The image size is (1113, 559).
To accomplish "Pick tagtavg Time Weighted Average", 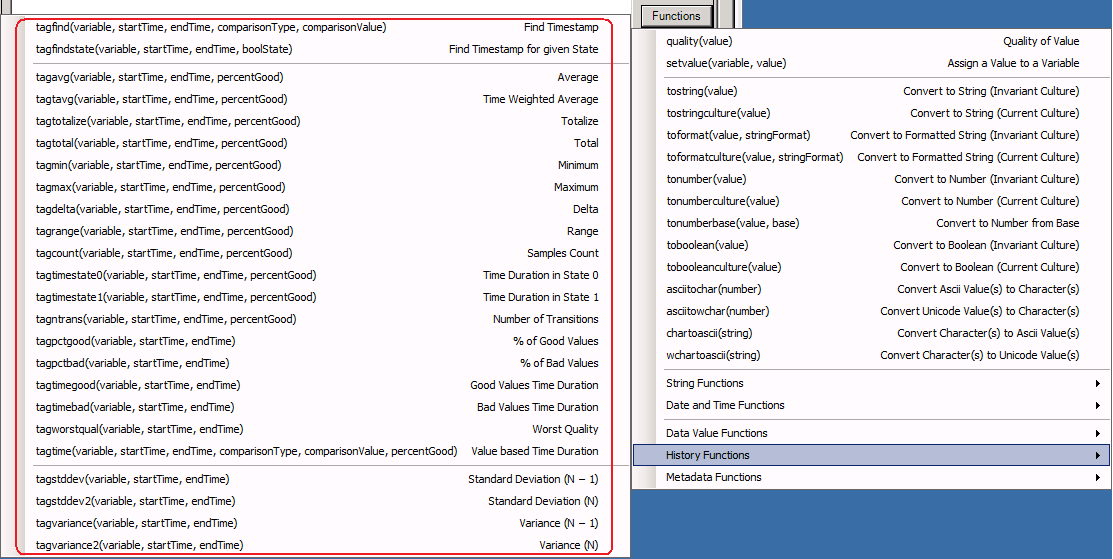I will click(x=316, y=99).
